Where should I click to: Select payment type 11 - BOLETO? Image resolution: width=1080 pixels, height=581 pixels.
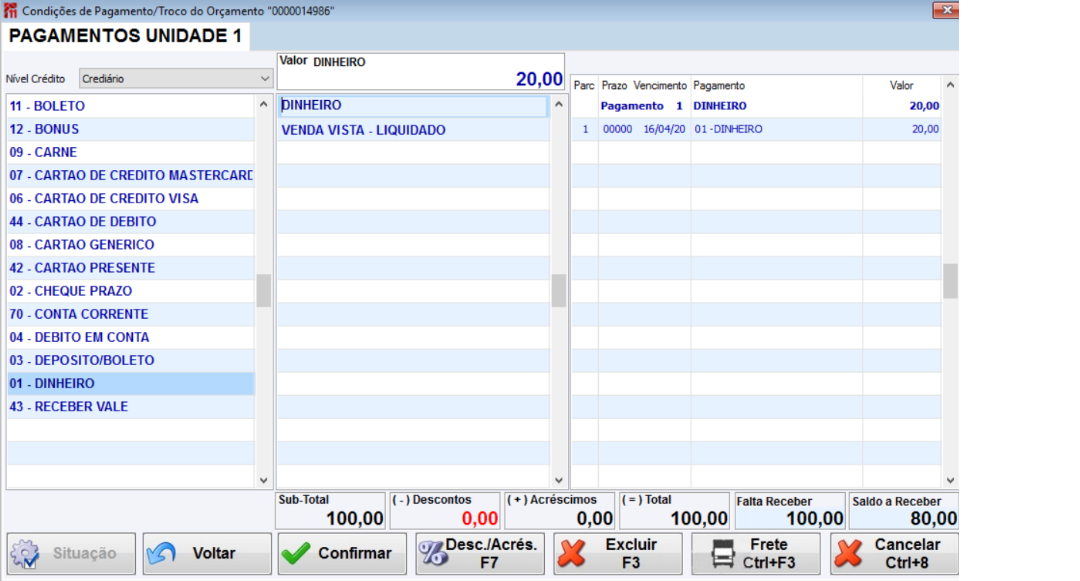pyautogui.click(x=131, y=106)
